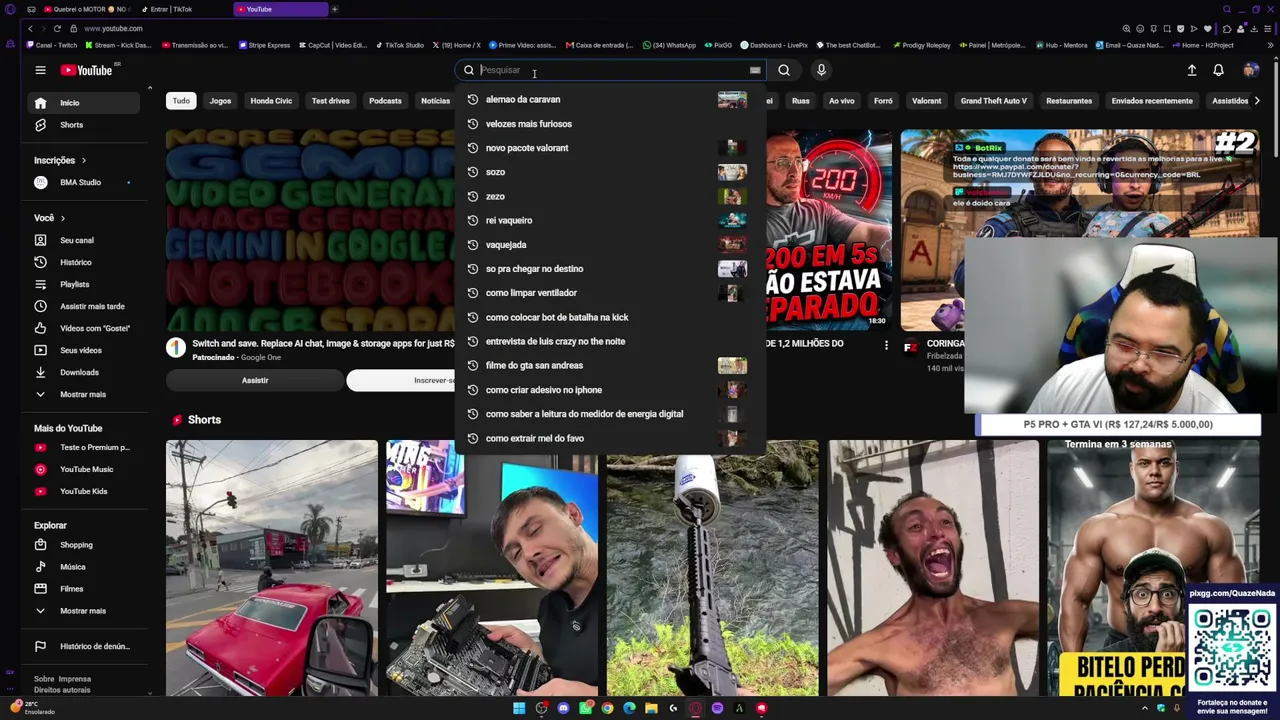Open the motherboard Shorts thumbnail
This screenshot has width=1280, height=720.
pyautogui.click(x=492, y=568)
